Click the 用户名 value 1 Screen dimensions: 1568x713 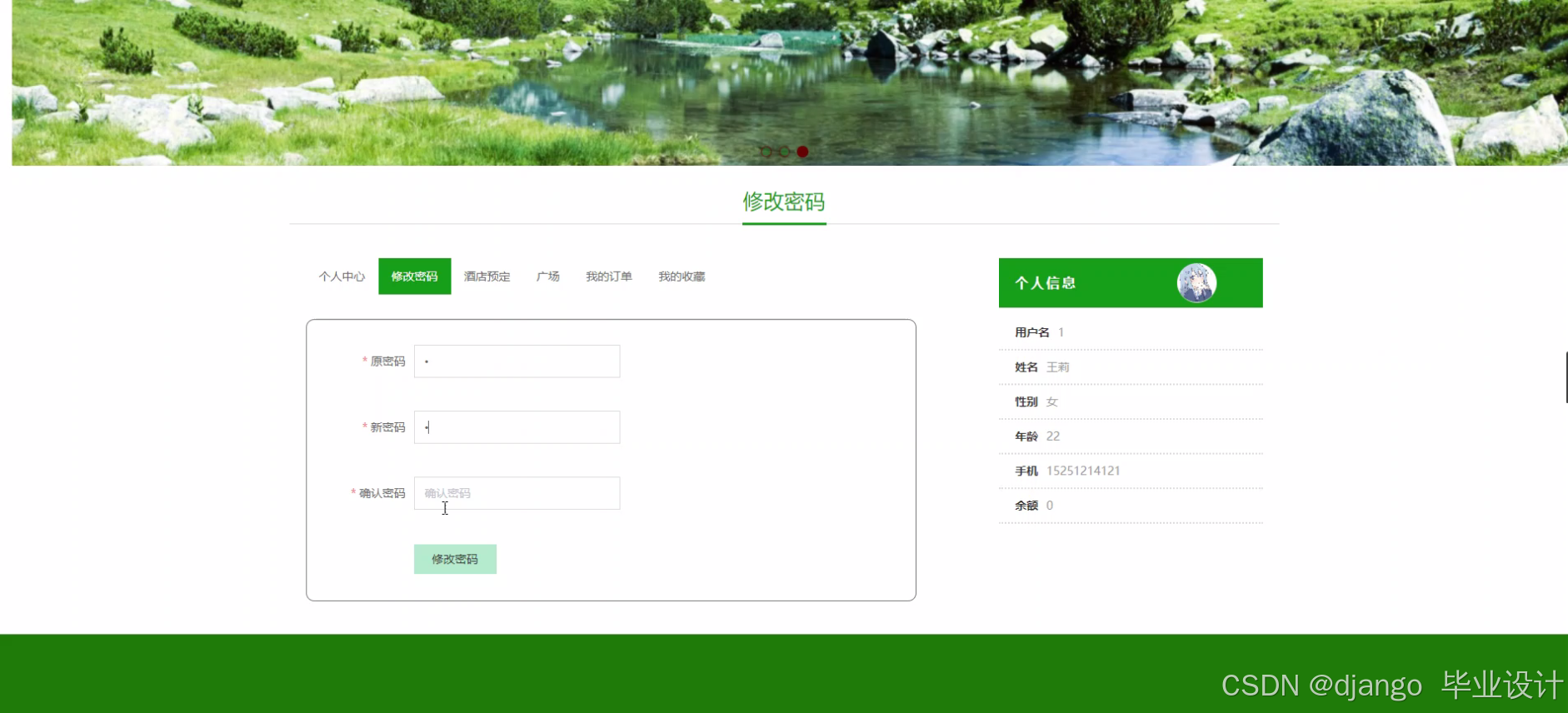coord(1061,332)
